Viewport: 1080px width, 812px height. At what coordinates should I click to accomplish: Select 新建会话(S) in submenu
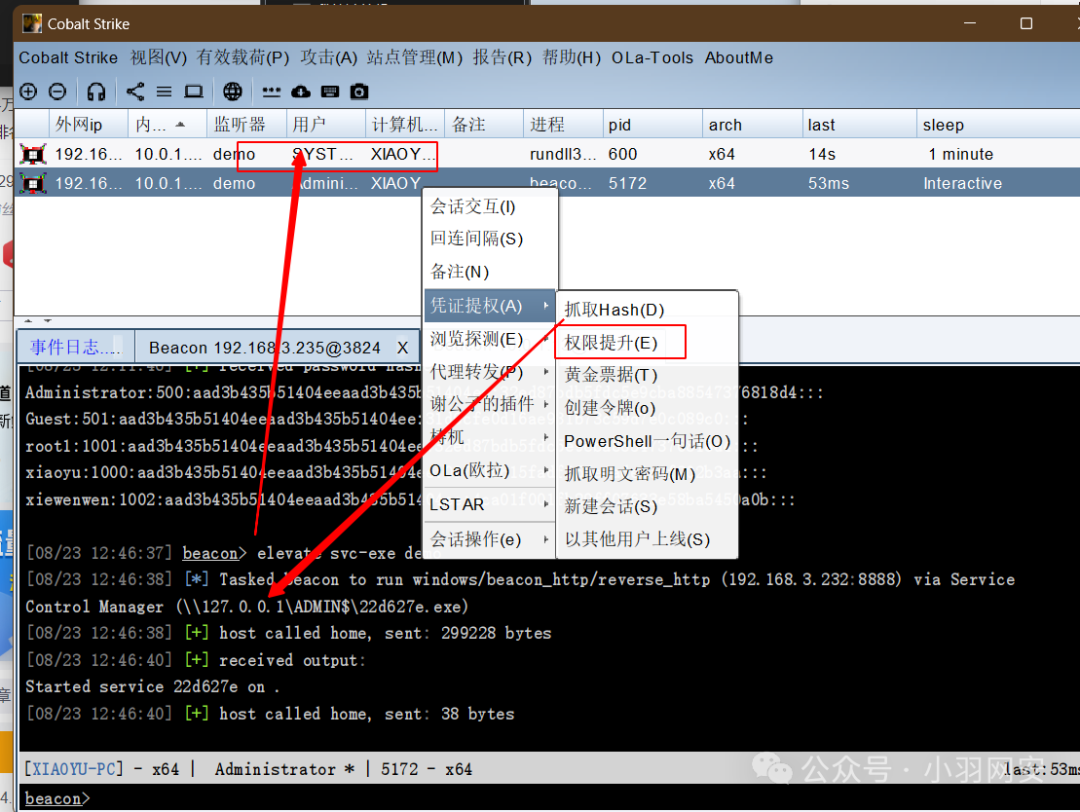647,506
